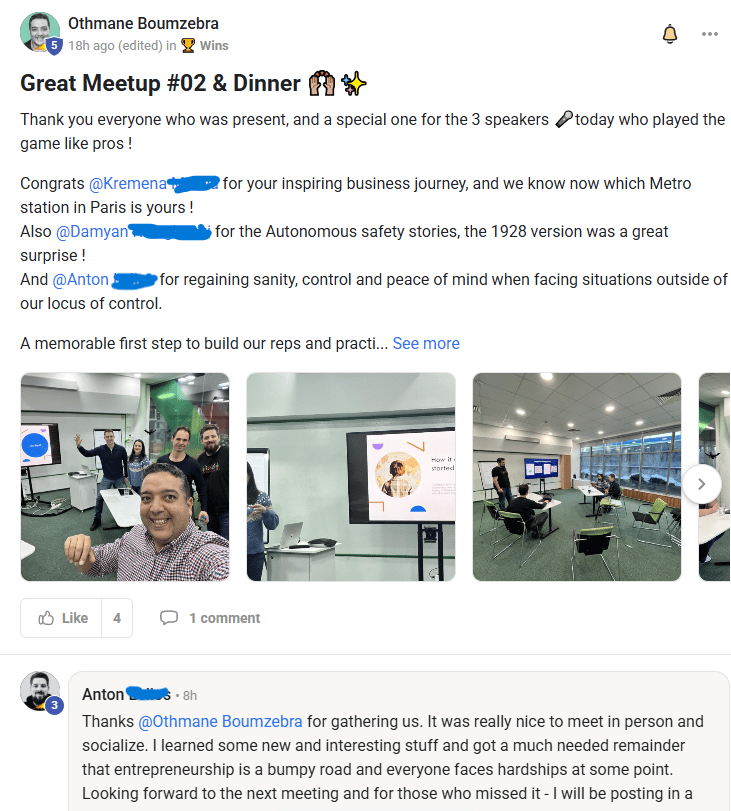View the like count of 4

point(117,618)
